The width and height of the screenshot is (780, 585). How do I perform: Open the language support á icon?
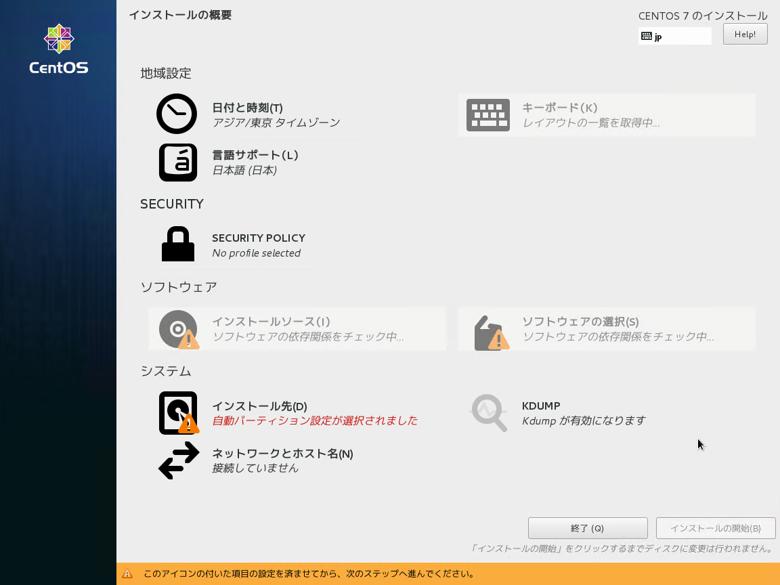coord(178,162)
